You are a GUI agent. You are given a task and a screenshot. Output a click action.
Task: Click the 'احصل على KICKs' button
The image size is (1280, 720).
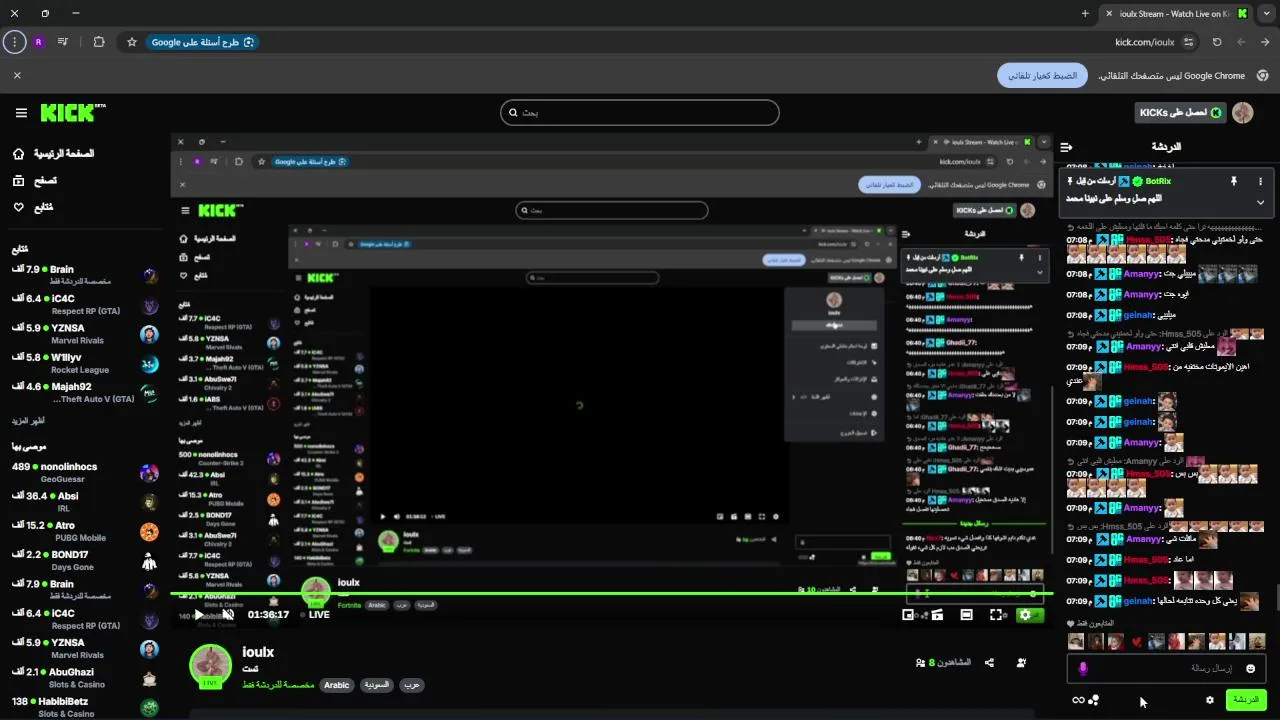pos(1179,113)
